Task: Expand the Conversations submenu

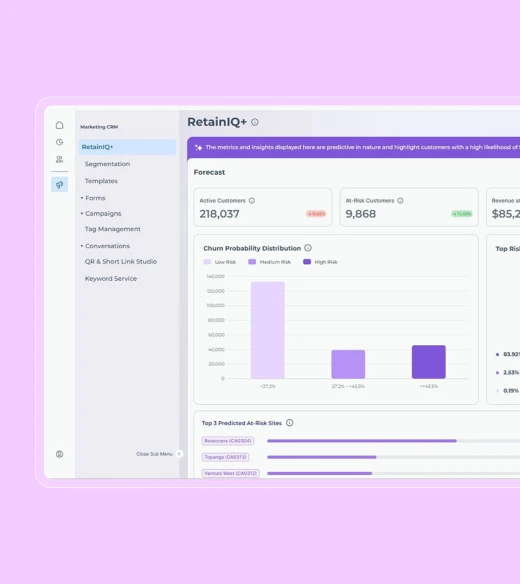Action: click(105, 246)
